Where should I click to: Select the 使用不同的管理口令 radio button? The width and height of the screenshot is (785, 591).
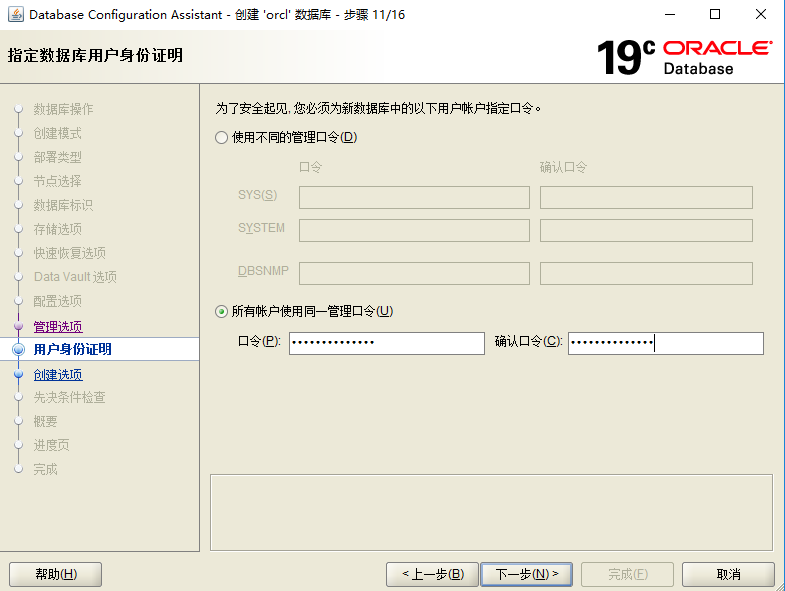point(222,138)
